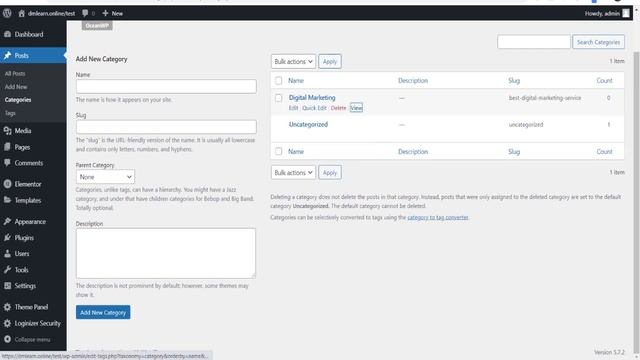Click slug text uncategorized
This screenshot has width=640, height=360.
point(526,124)
